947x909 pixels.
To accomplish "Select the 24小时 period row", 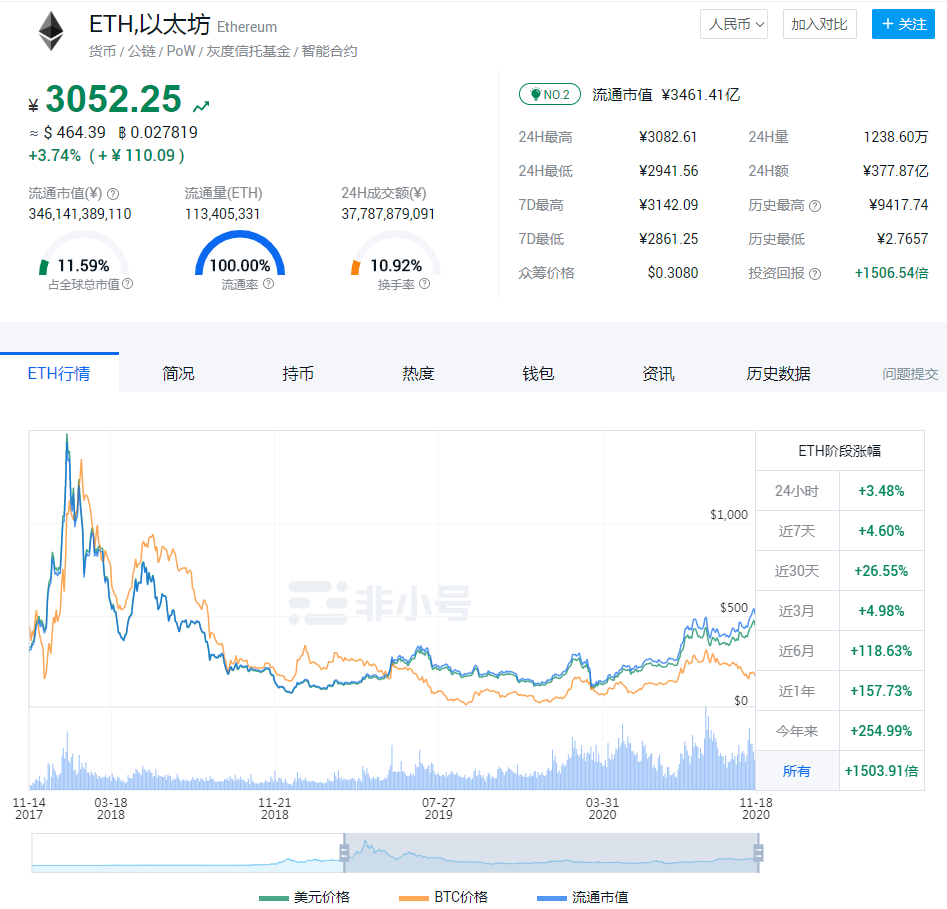I will point(840,491).
